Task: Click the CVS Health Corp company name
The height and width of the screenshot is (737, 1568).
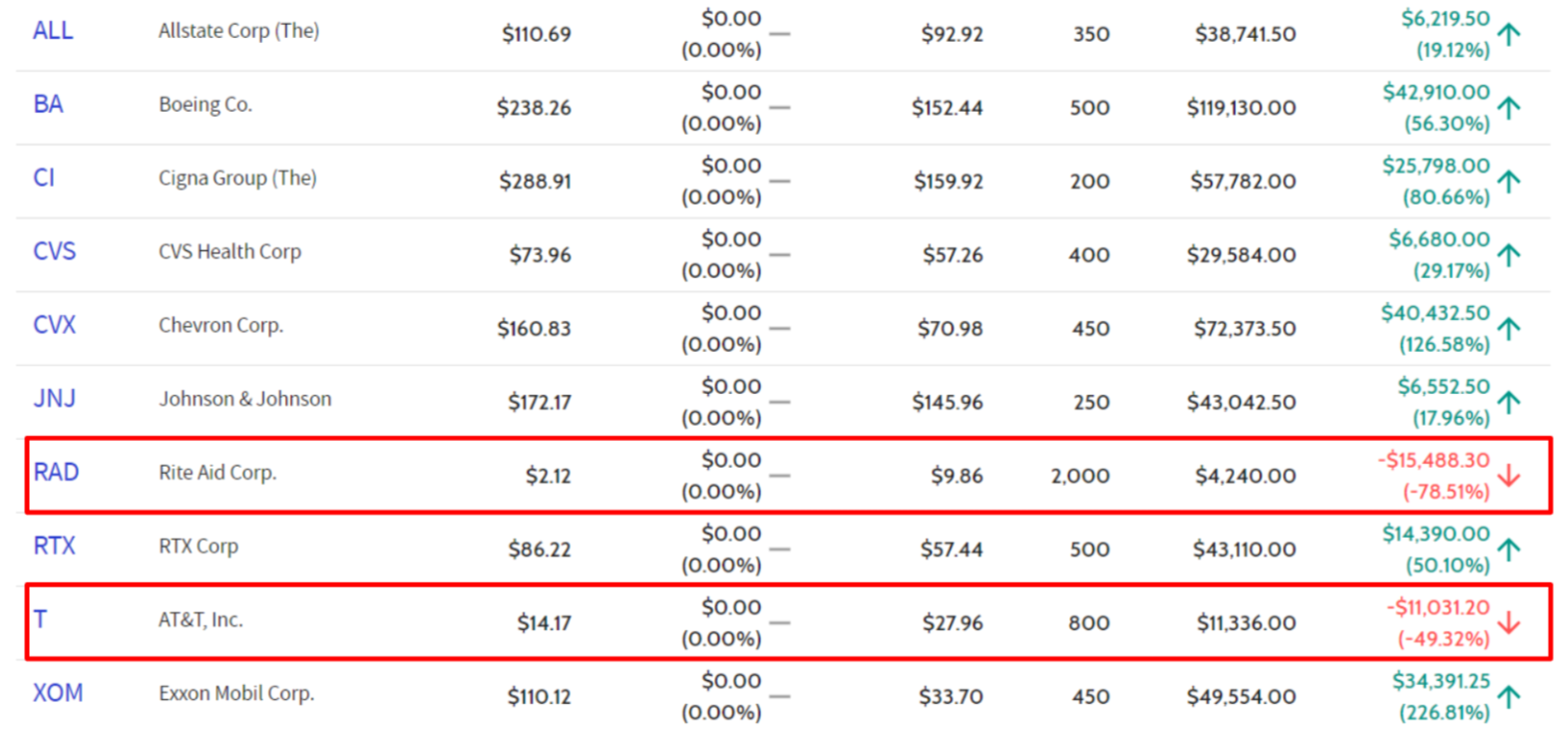Action: [x=229, y=252]
